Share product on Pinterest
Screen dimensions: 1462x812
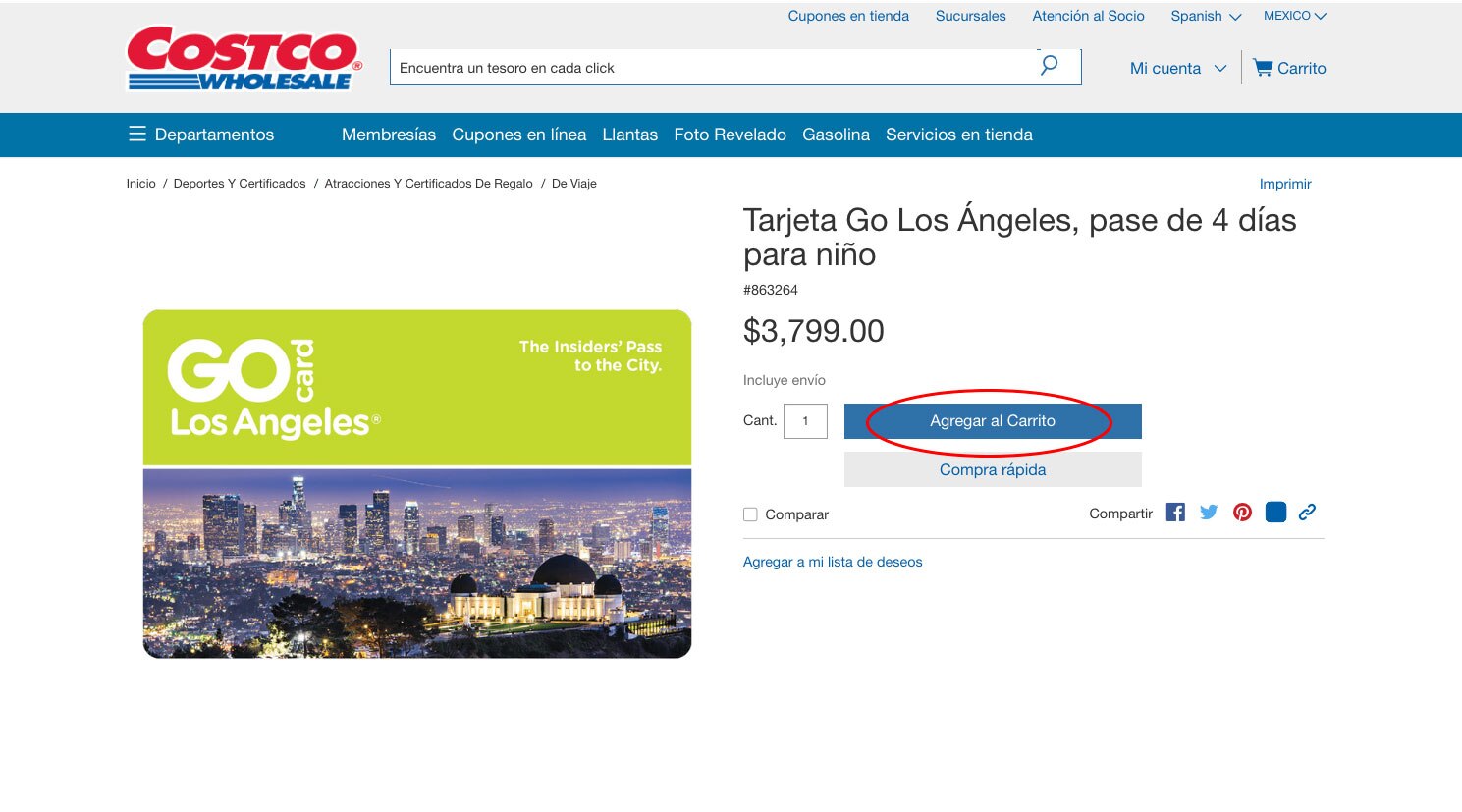click(1242, 513)
